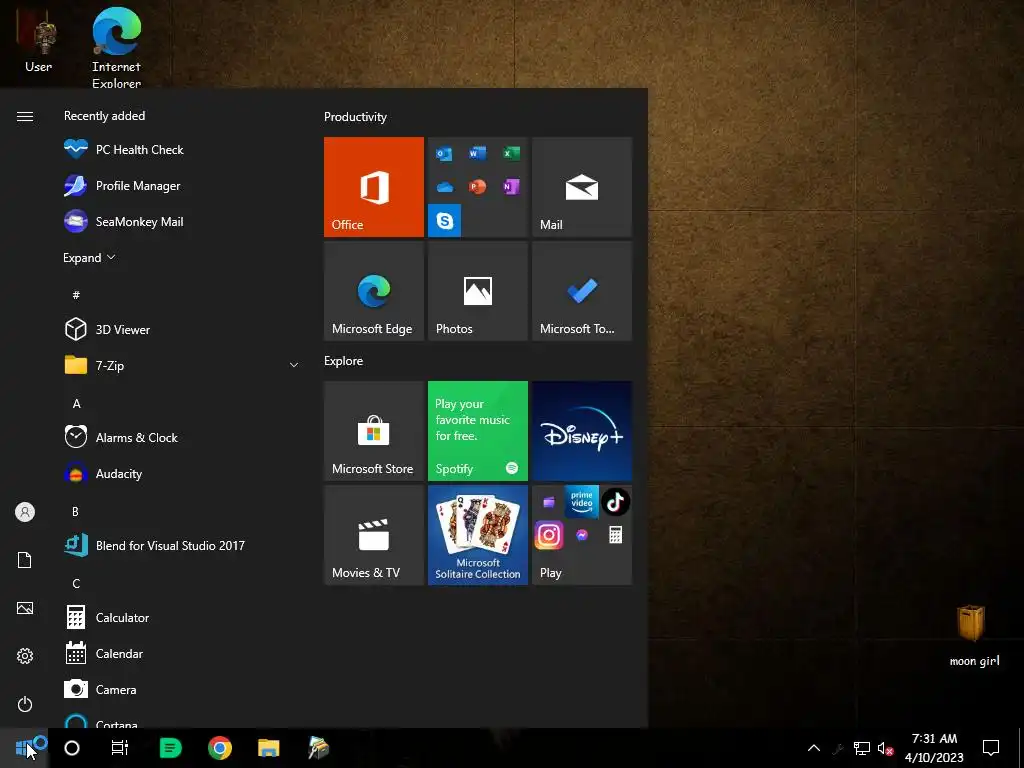Viewport: 1024px width, 768px height.
Task: Launch Audacity
Action: (x=181, y=473)
